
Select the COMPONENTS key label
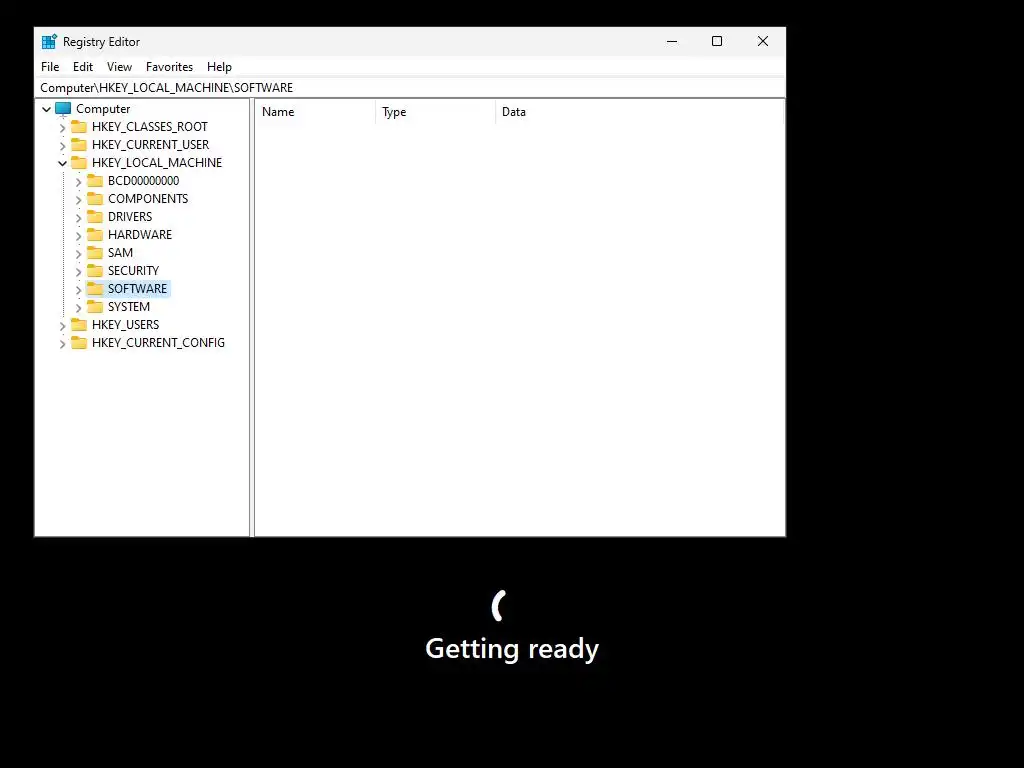pyautogui.click(x=148, y=199)
